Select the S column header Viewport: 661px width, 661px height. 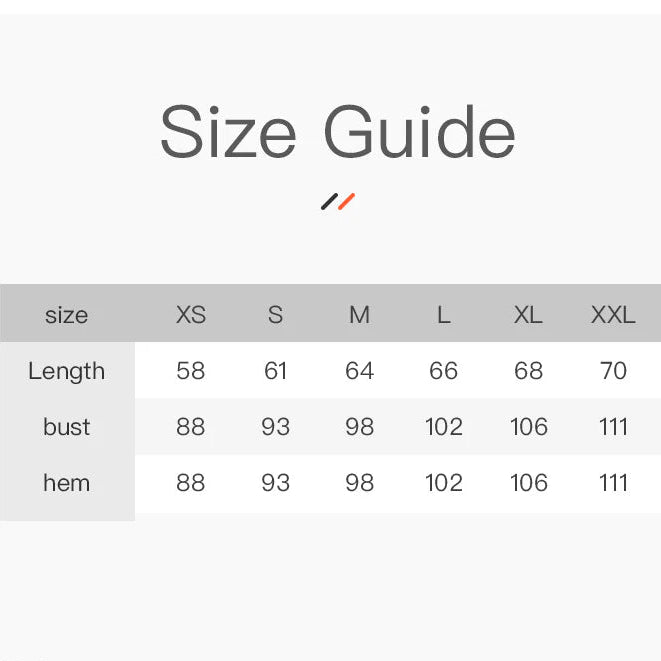coord(275,315)
